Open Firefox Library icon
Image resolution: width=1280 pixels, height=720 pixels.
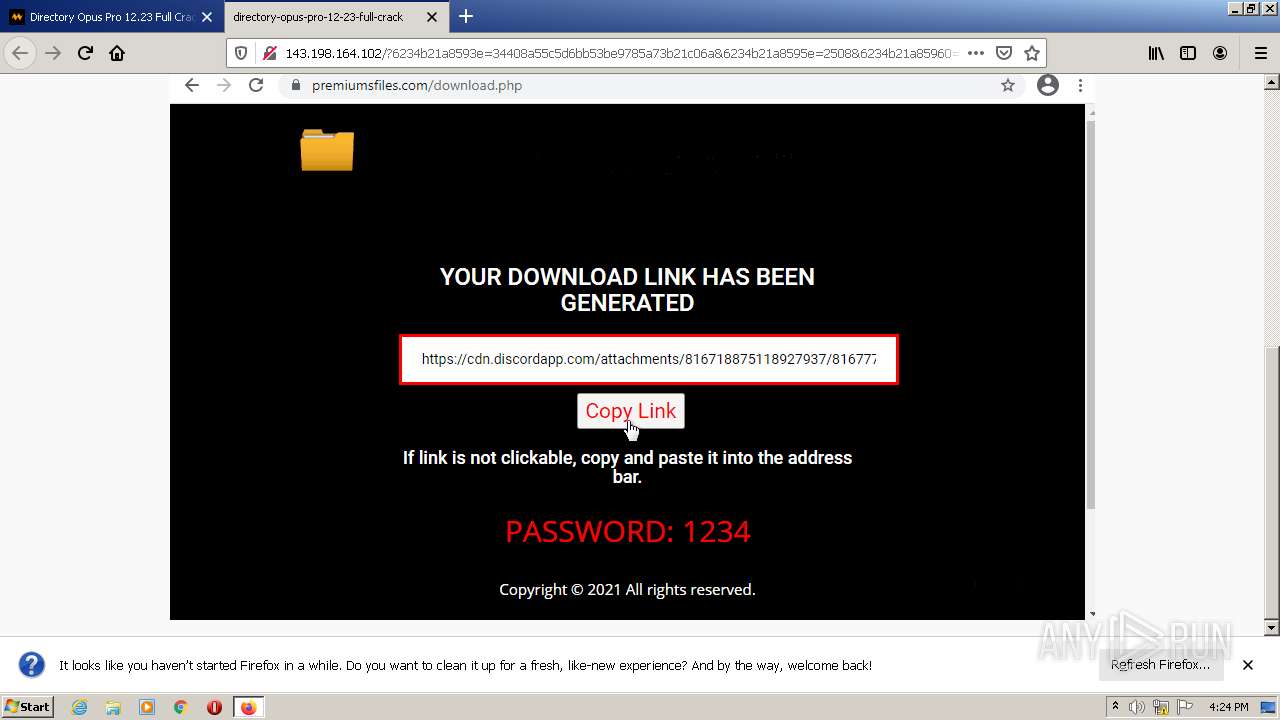pos(1156,53)
